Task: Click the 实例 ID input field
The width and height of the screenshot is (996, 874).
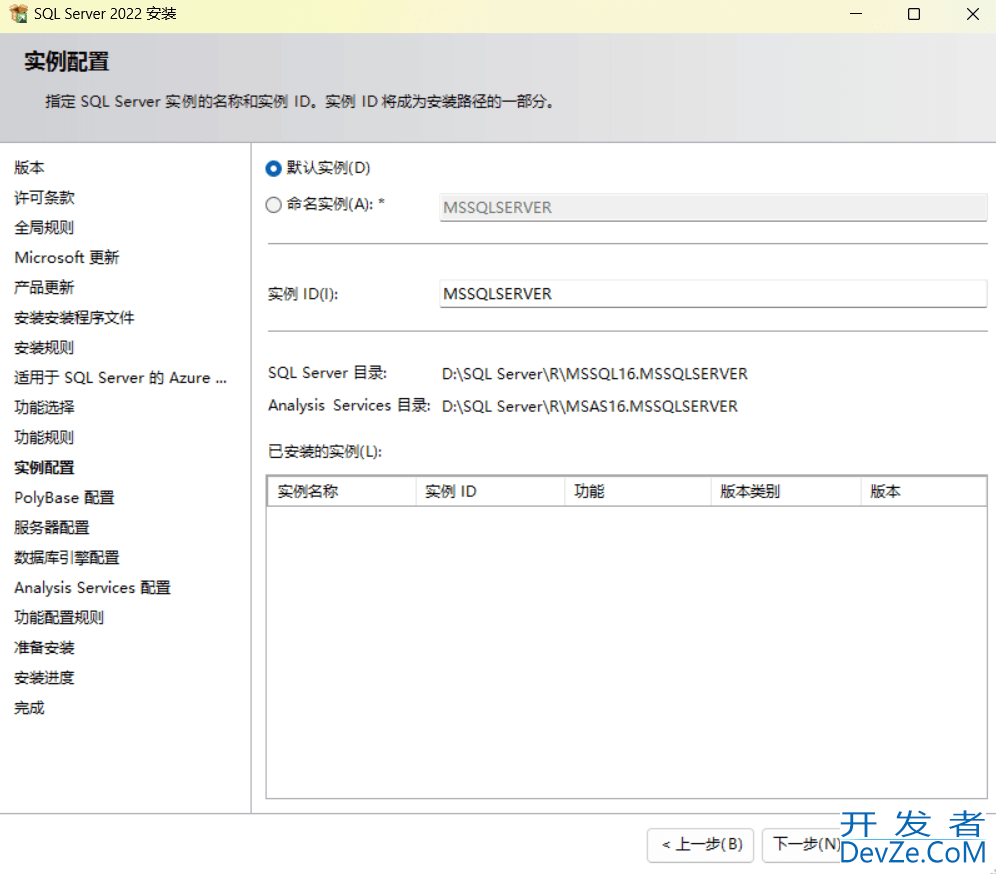Action: tap(713, 294)
